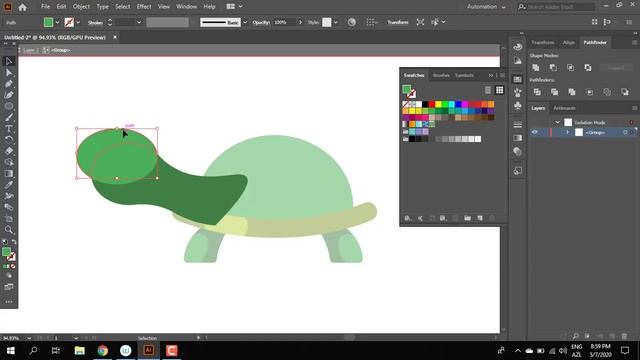This screenshot has height=360, width=640.
Task: Swap fill and stroke in toolbar
Action: point(14,242)
